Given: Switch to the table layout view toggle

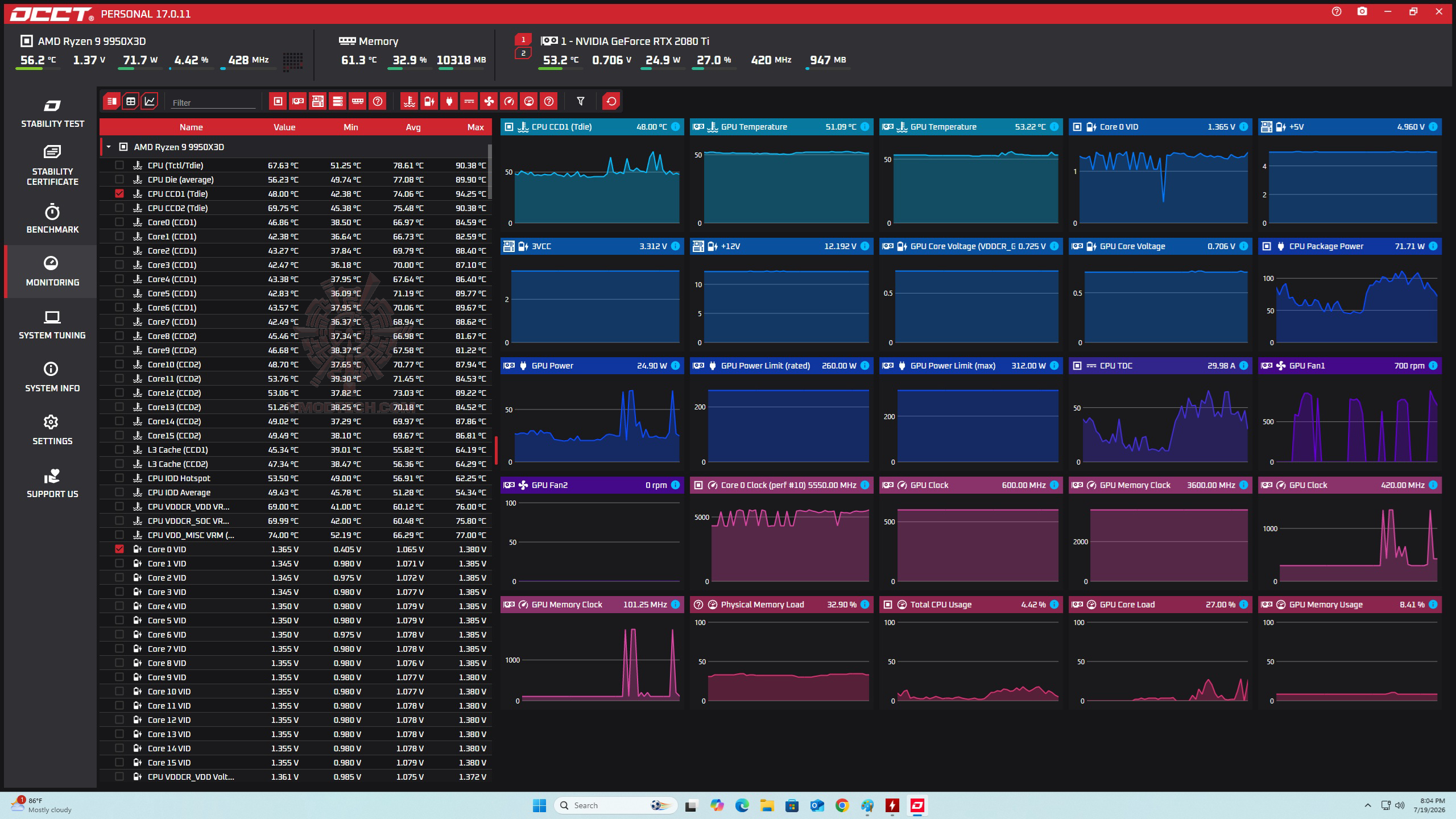Looking at the screenshot, I should (131, 101).
